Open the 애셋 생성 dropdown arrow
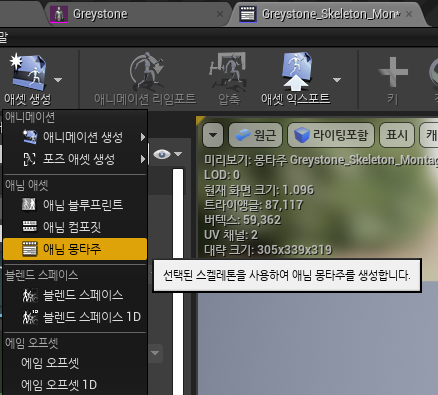Viewport: 438px width, 395px height. pyautogui.click(x=58, y=80)
